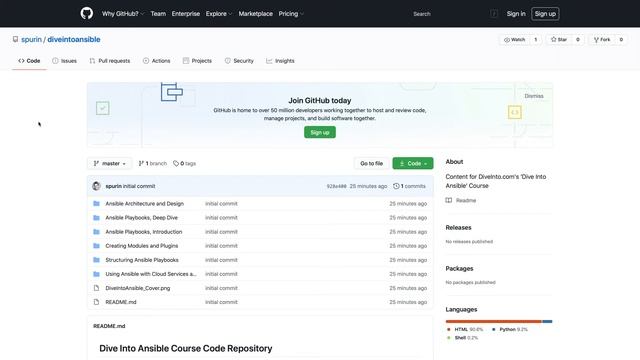Image resolution: width=640 pixels, height=360 pixels.
Task: Open Marketplace from the header
Action: (256, 13)
